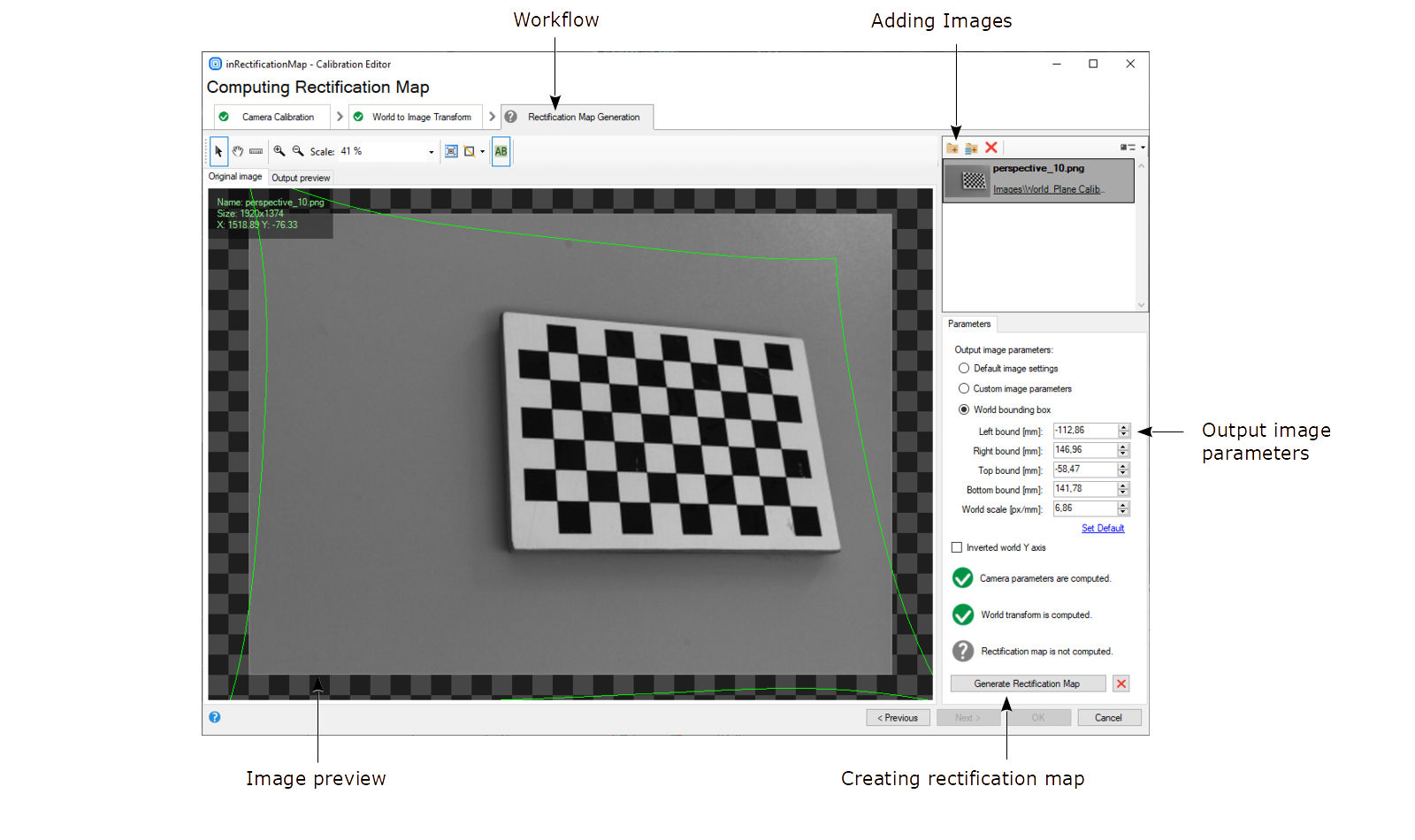The width and height of the screenshot is (1415, 840).
Task: Open dropdown arrow beside crossed-square icon
Action: 482,151
